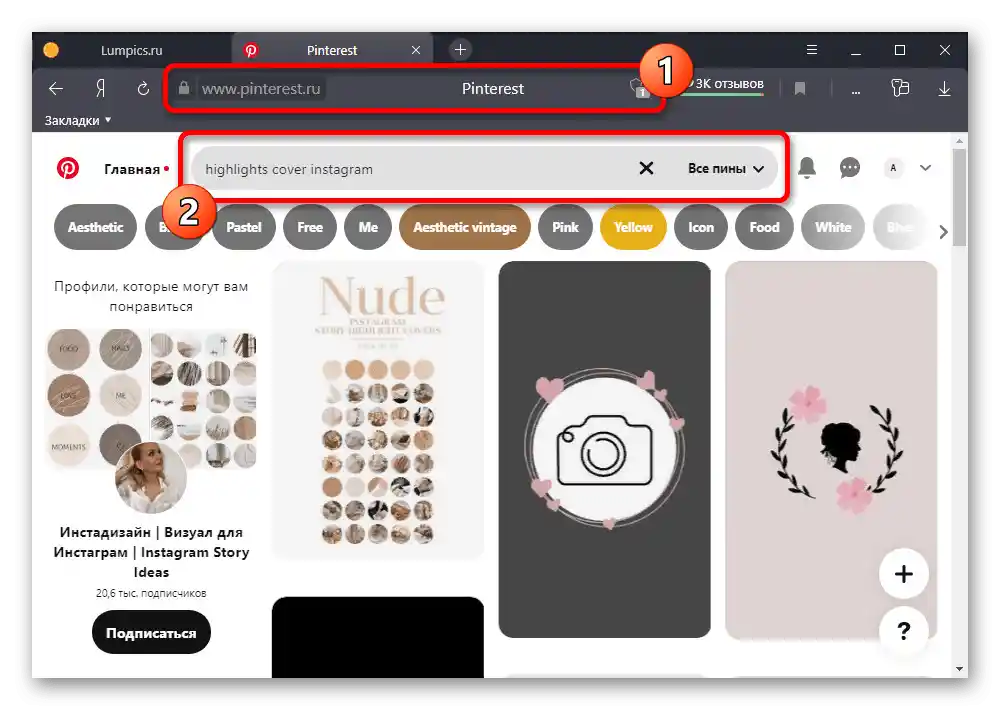Click the lock site security icon
1000x710 pixels.
tap(184, 88)
